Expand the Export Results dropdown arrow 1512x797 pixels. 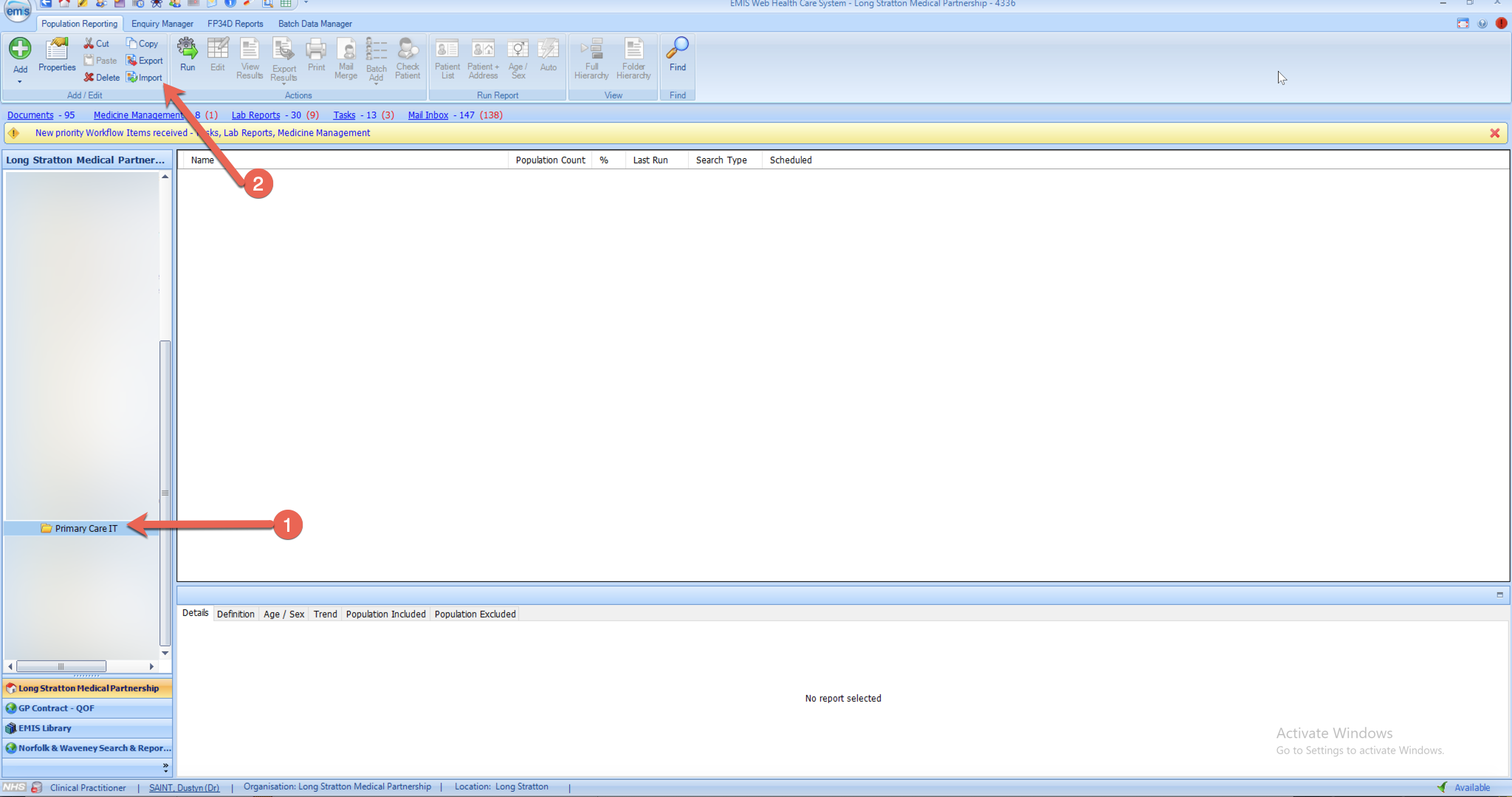coord(283,84)
